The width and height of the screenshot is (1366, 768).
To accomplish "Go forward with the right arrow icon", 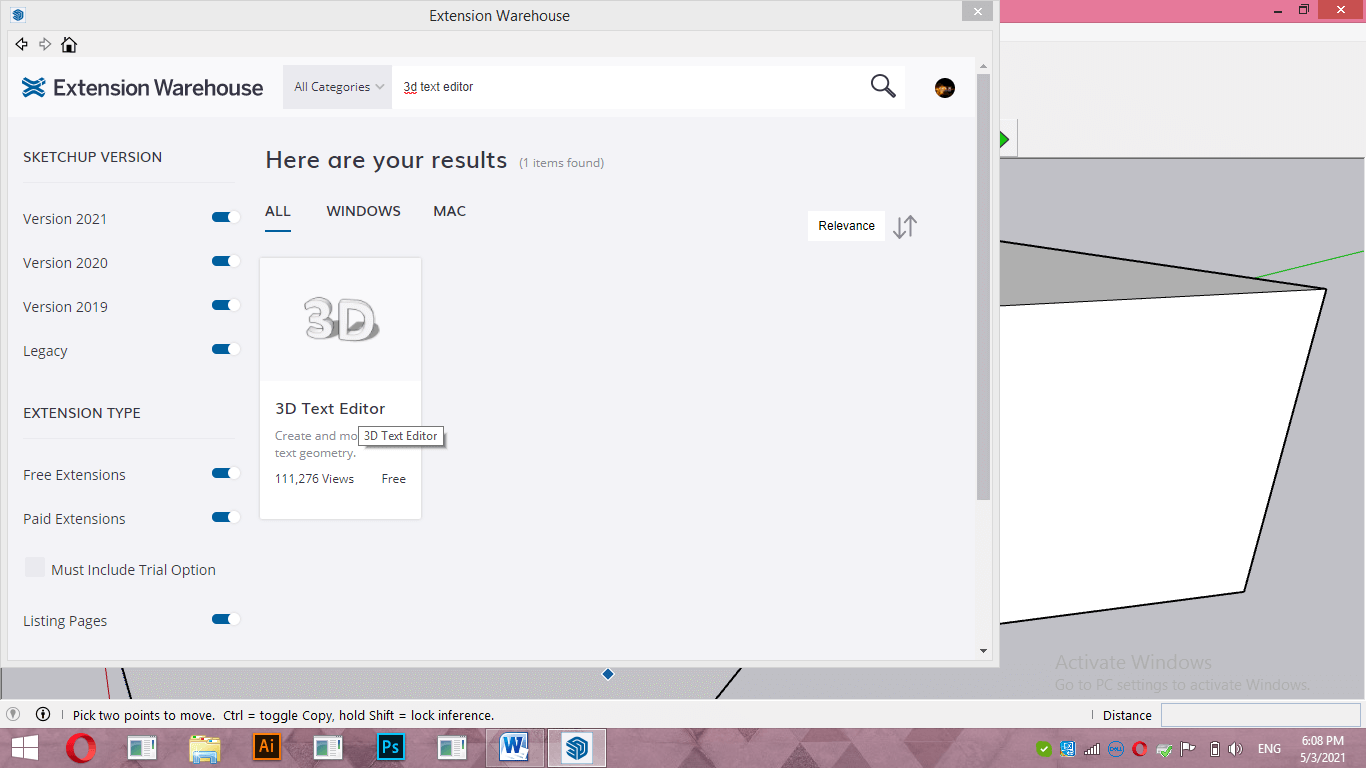I will click(x=45, y=44).
